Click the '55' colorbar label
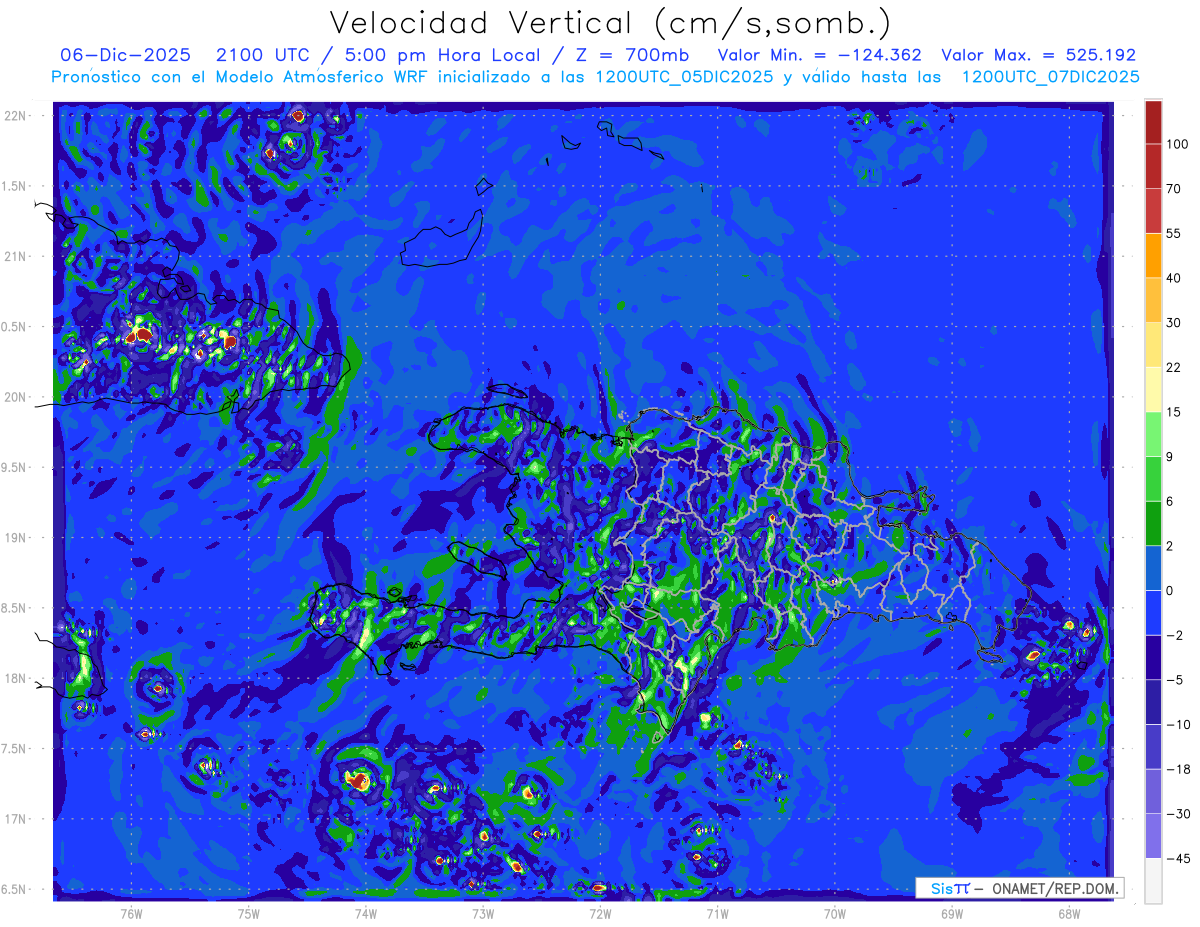Image resolution: width=1200 pixels, height=927 pixels. tap(1175, 233)
